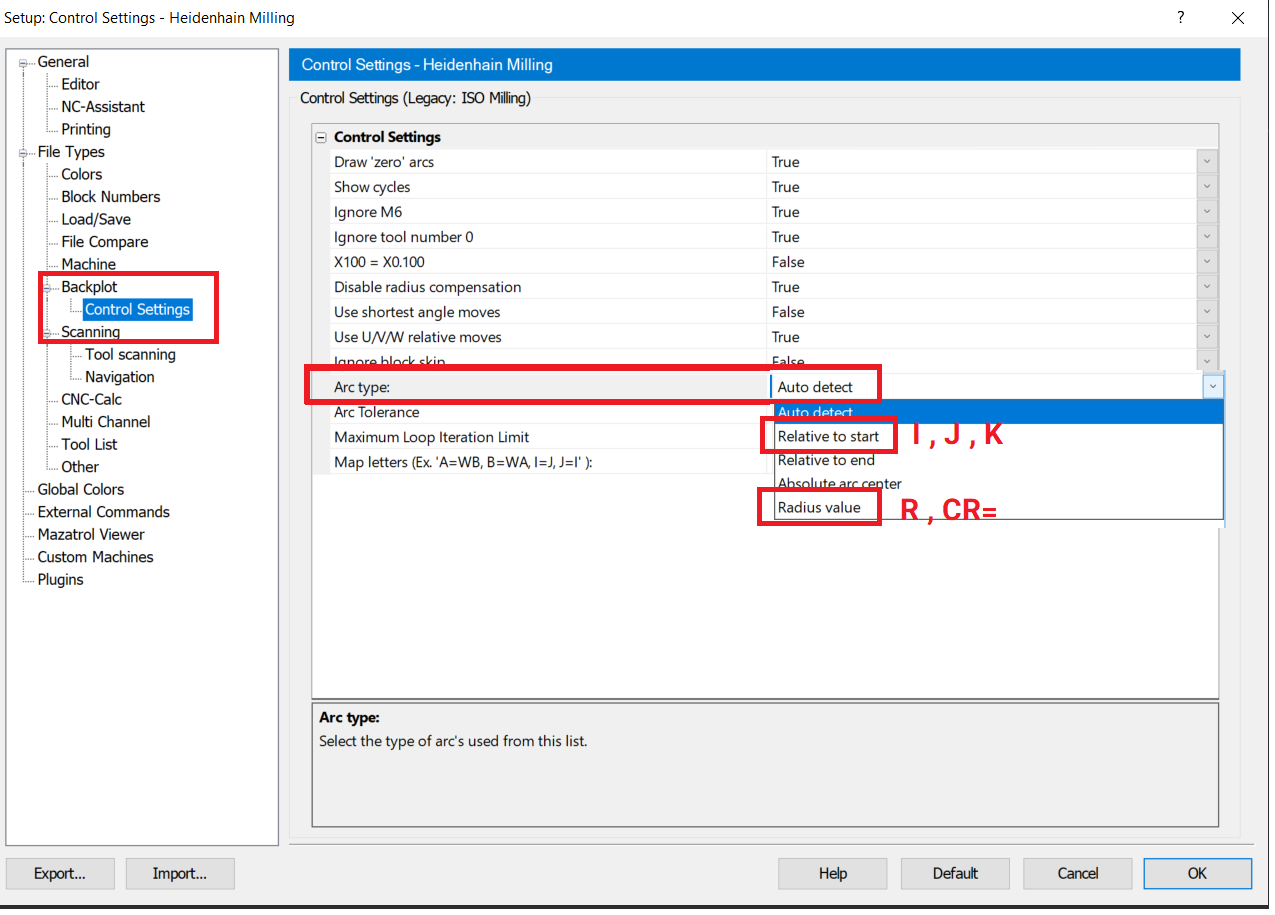Image resolution: width=1275 pixels, height=915 pixels.
Task: Select Other under File Types
Action: (80, 467)
